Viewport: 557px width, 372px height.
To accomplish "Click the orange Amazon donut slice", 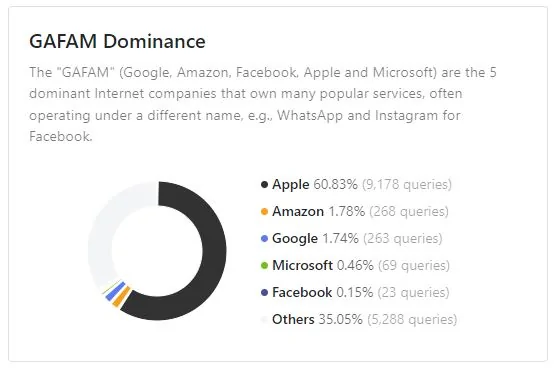I will (121, 296).
